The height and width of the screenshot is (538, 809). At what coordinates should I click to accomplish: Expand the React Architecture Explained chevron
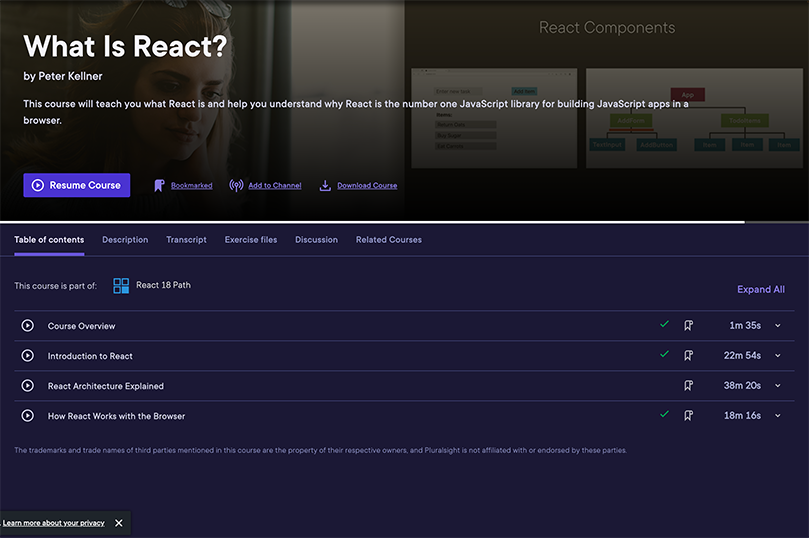[x=778, y=385]
